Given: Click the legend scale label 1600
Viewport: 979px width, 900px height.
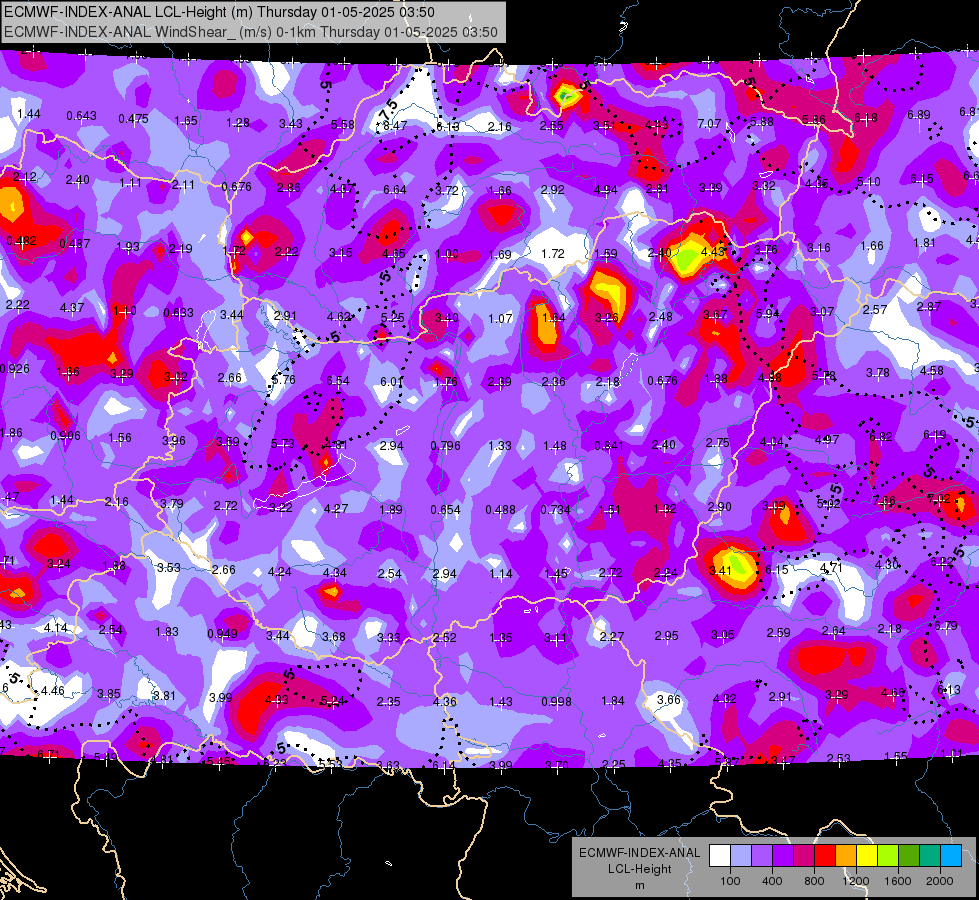Looking at the screenshot, I should coord(898,881).
